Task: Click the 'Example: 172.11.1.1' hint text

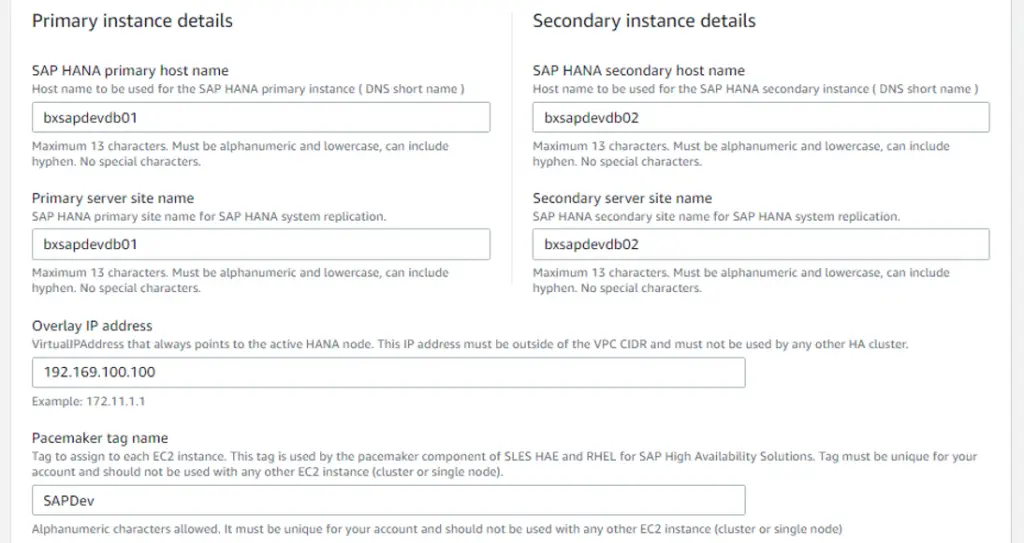Action: tap(88, 401)
